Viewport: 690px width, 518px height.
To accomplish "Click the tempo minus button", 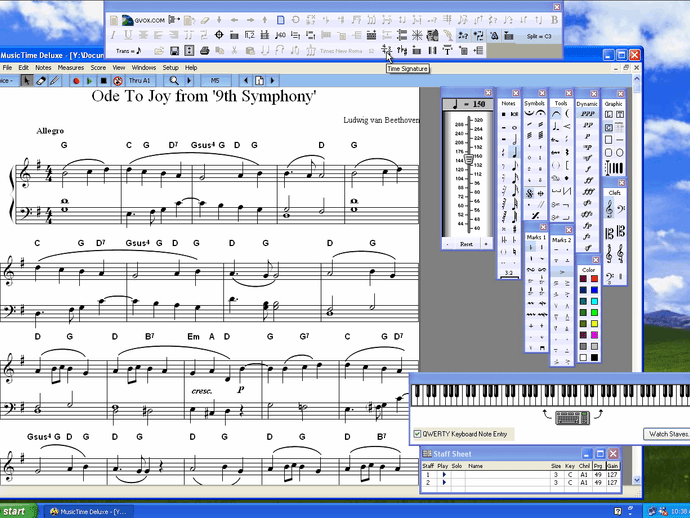I will [448, 244].
